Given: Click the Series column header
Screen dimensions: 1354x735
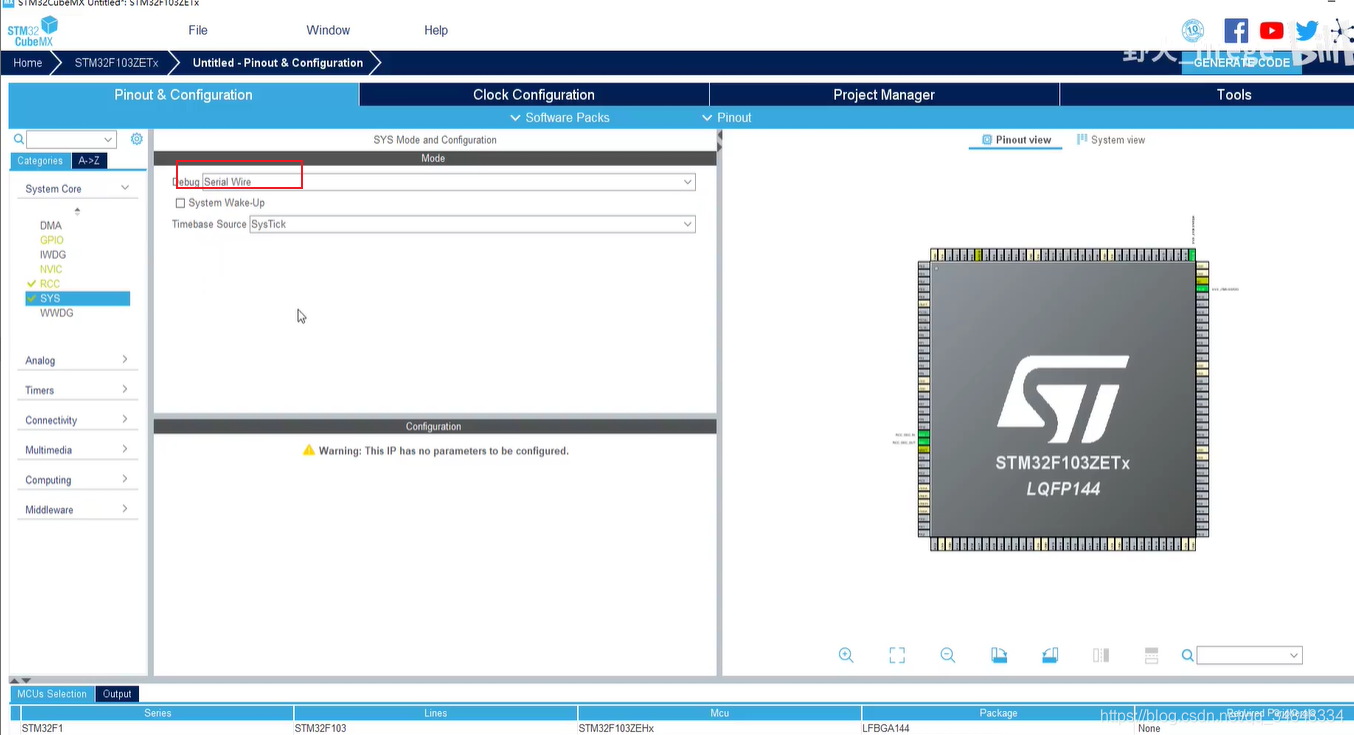Looking at the screenshot, I should click(x=157, y=713).
